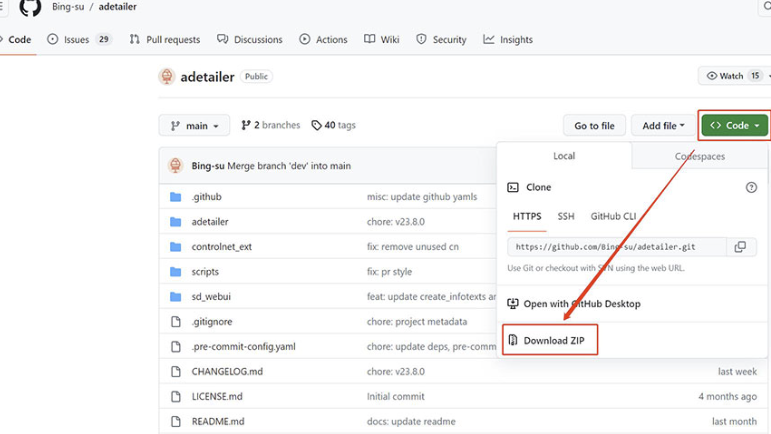Viewport: 771px width, 434px height.
Task: Open the Actions tab
Action: (323, 39)
